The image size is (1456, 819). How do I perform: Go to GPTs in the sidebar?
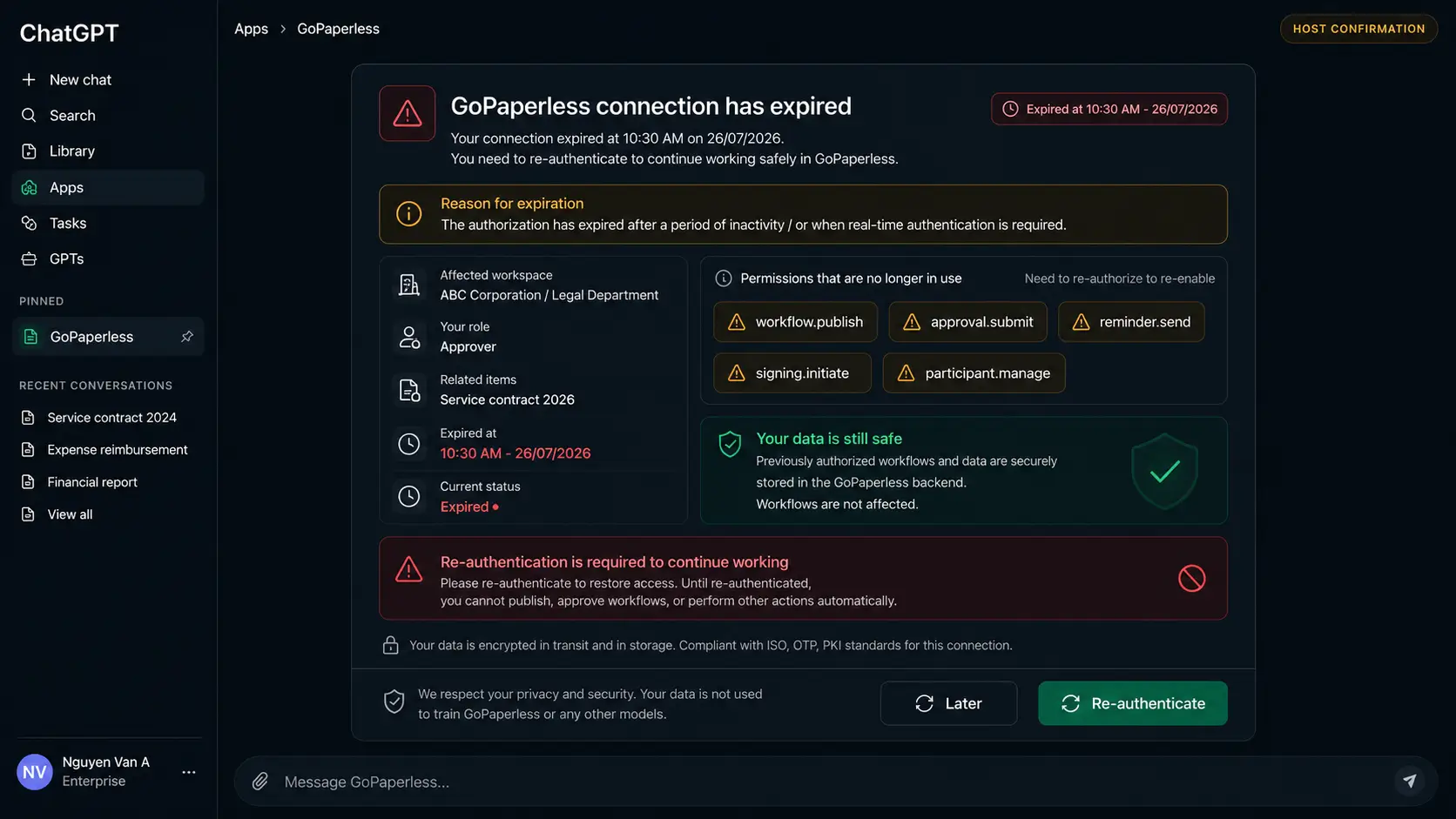click(x=108, y=258)
